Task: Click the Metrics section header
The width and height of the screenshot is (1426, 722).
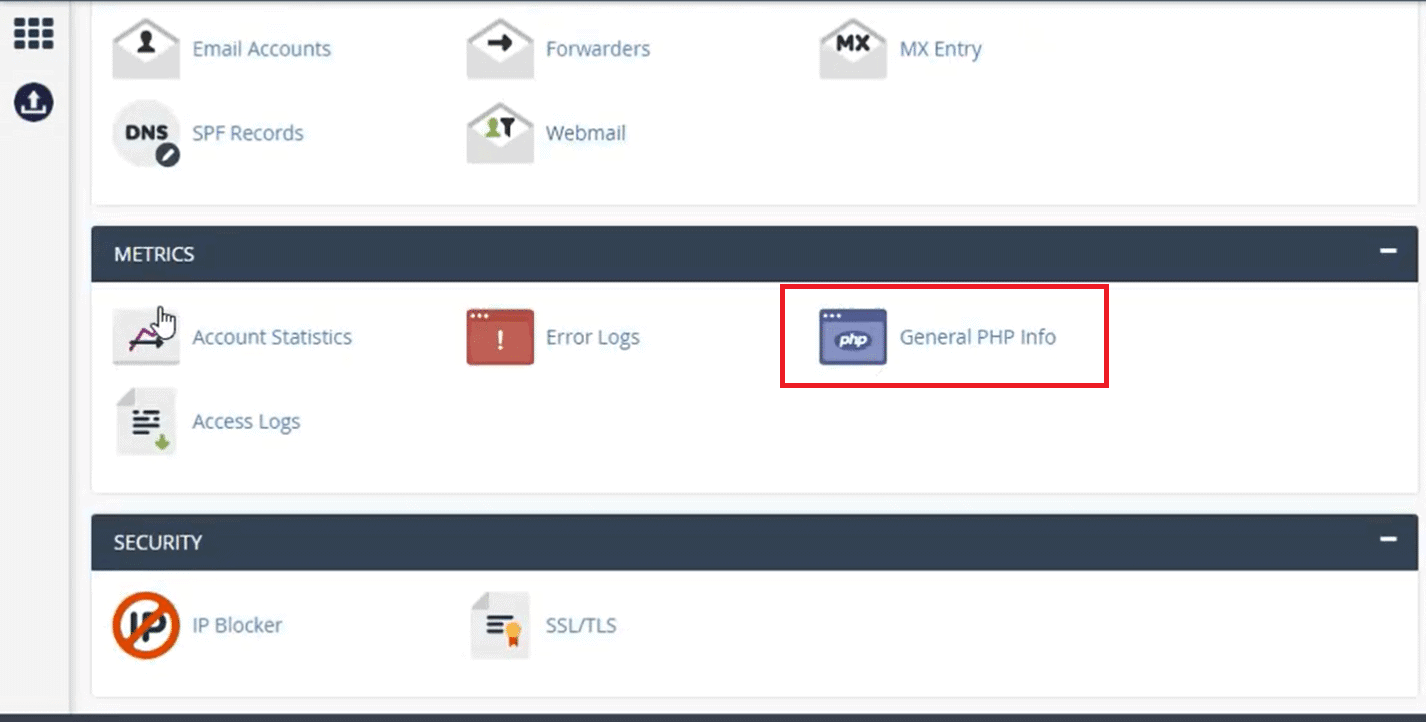Action: coord(754,254)
